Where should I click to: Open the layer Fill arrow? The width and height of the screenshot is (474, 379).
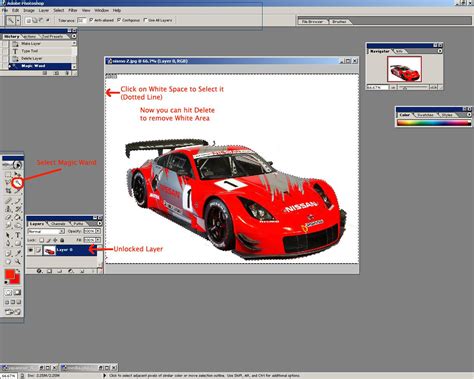98,240
